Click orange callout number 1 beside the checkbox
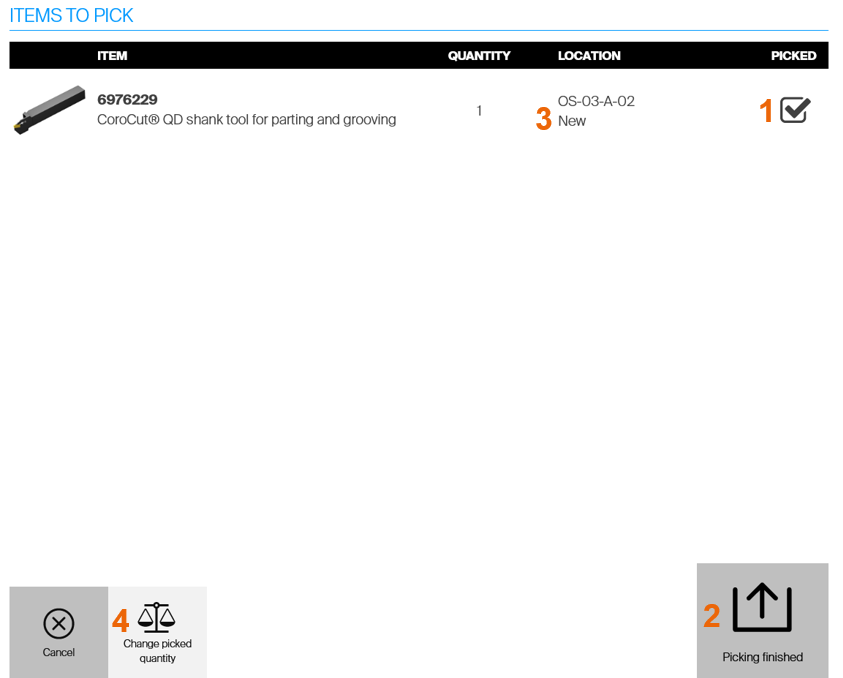The width and height of the screenshot is (843, 678). point(766,111)
